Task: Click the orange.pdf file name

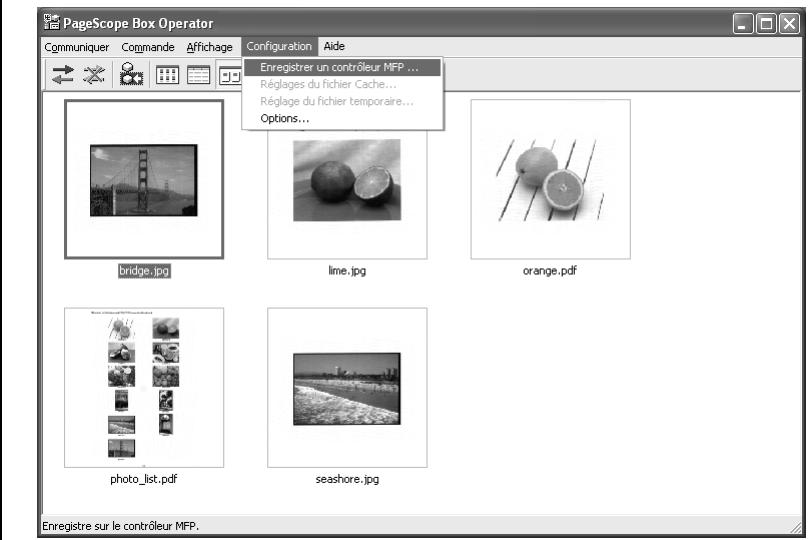Action: (549, 270)
